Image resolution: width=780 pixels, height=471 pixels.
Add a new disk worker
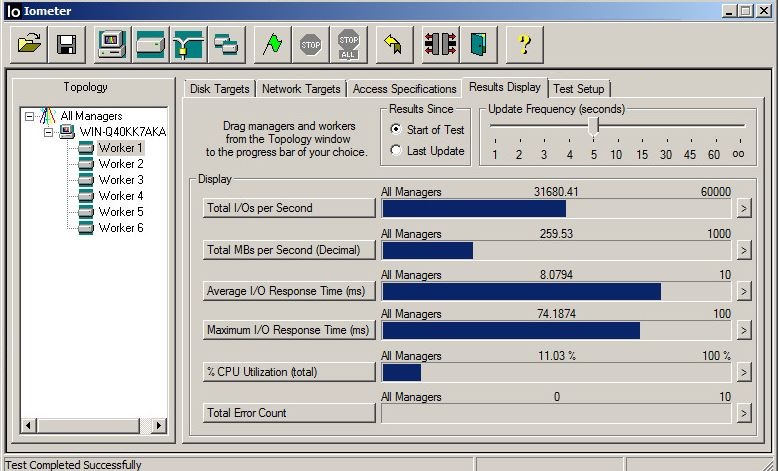(150, 45)
